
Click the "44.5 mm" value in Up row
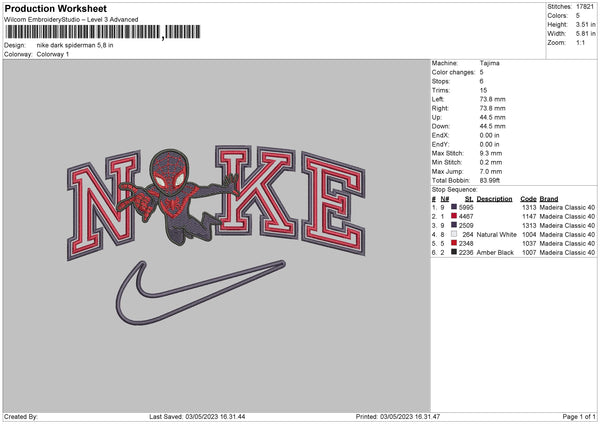click(x=492, y=117)
